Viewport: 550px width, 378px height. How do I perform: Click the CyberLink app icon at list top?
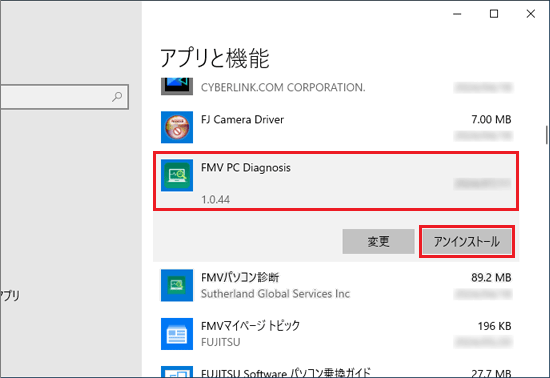pos(177,86)
